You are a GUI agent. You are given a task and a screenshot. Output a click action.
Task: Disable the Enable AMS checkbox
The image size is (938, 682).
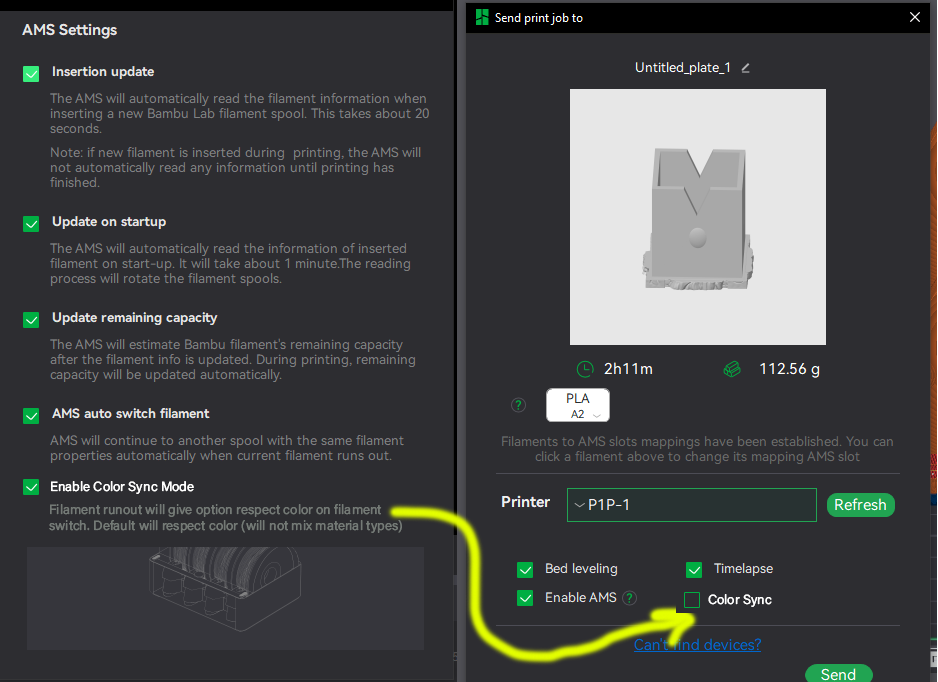(x=525, y=598)
